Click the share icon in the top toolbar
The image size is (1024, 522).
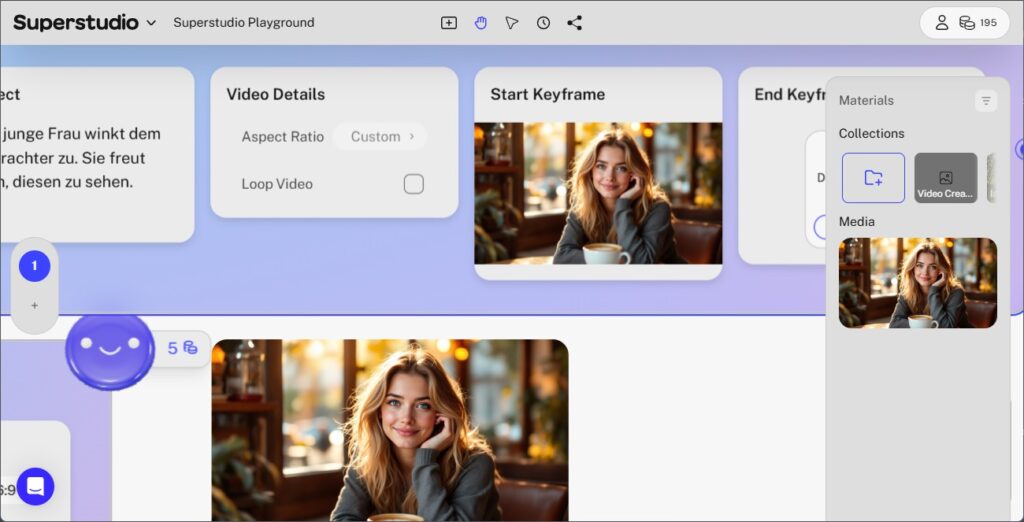tap(575, 23)
